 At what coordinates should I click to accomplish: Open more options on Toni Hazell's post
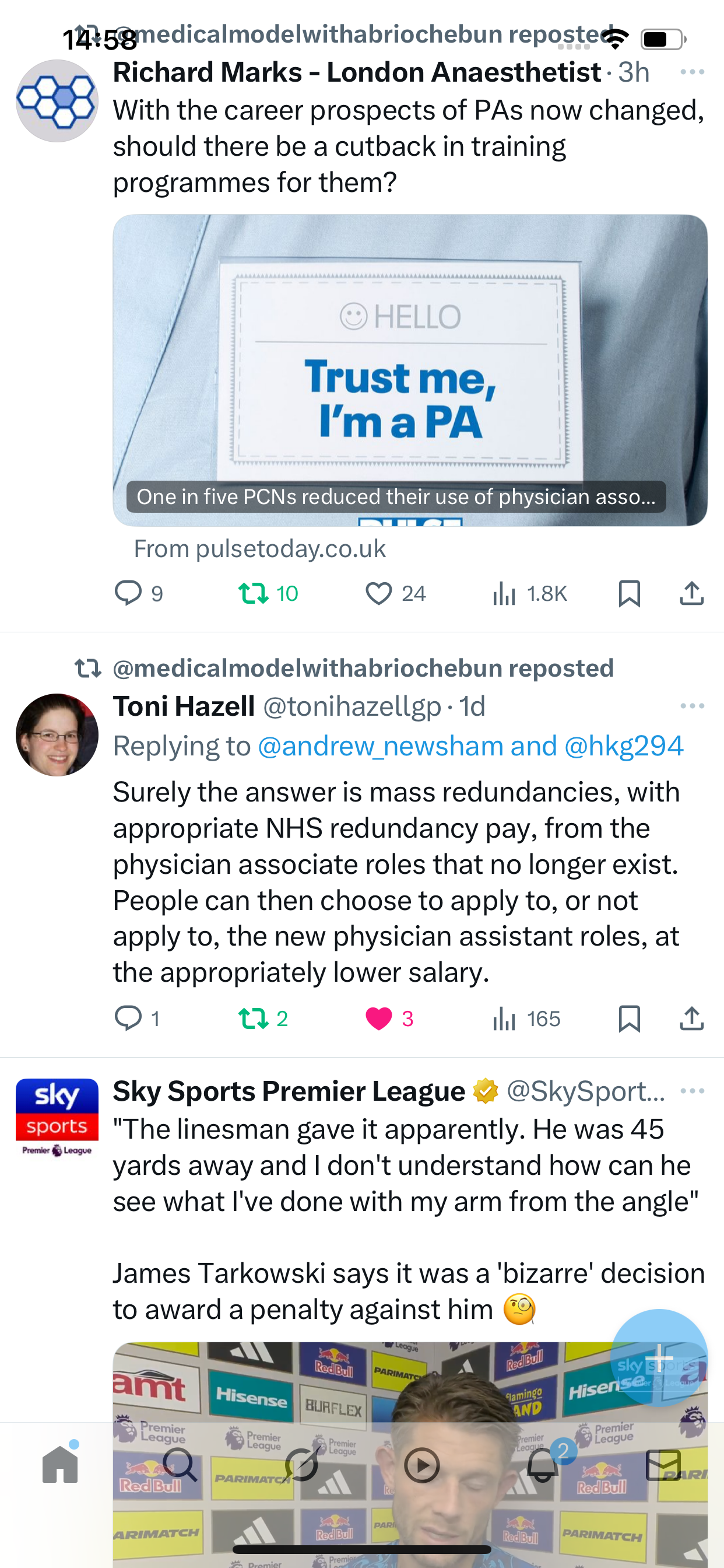click(692, 706)
